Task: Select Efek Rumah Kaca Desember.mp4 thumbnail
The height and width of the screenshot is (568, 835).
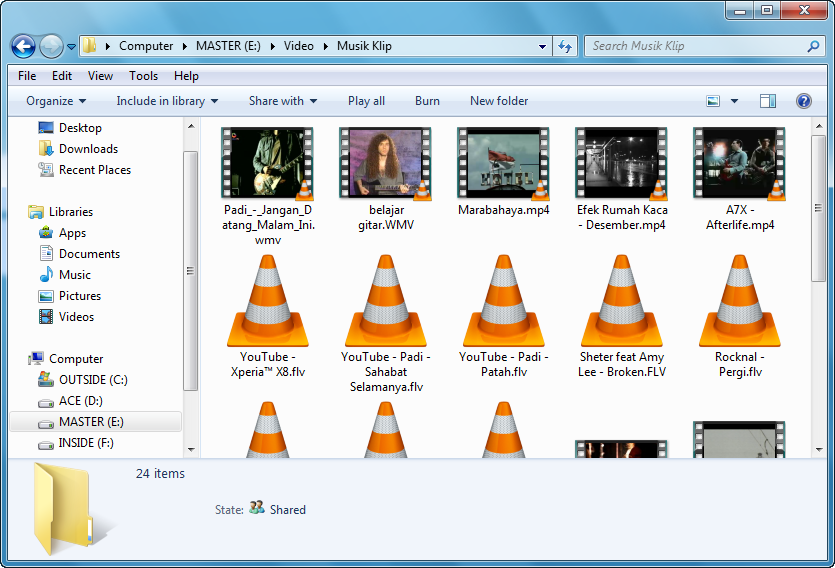Action: point(621,163)
